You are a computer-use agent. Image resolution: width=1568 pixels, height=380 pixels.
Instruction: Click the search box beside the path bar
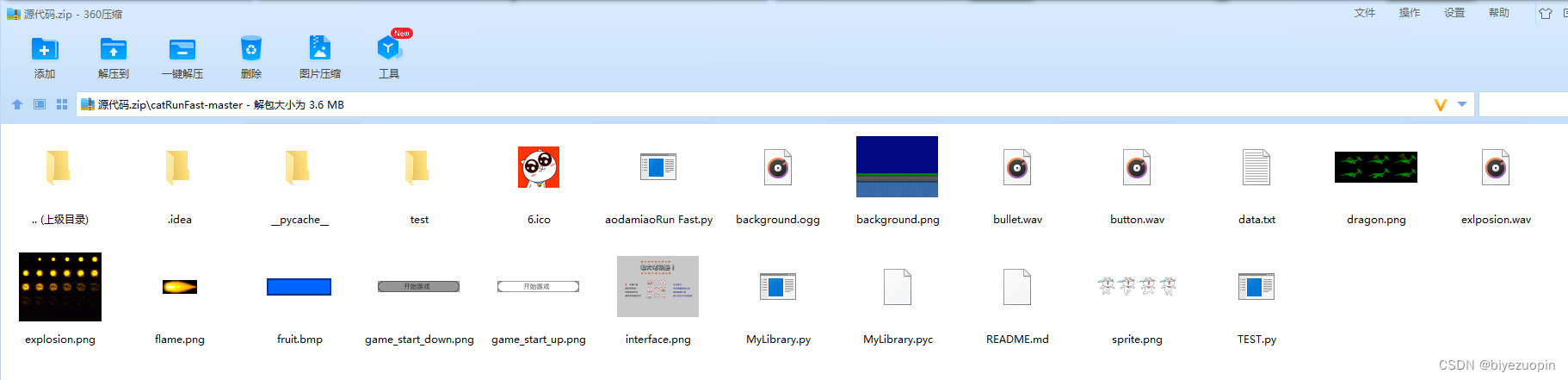(1523, 105)
